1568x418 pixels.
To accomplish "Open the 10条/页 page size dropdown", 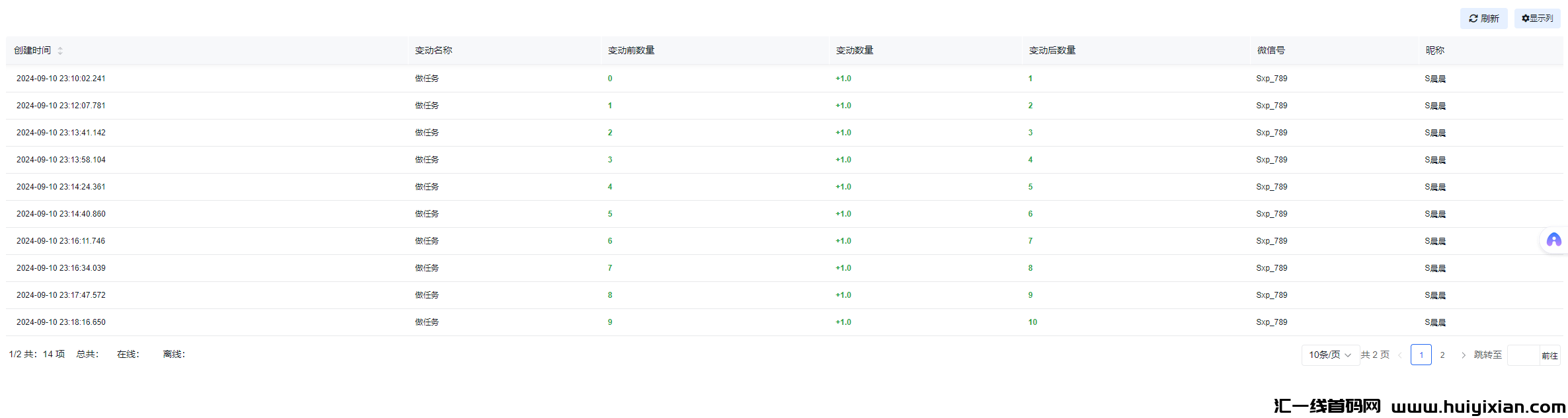I will point(1329,355).
